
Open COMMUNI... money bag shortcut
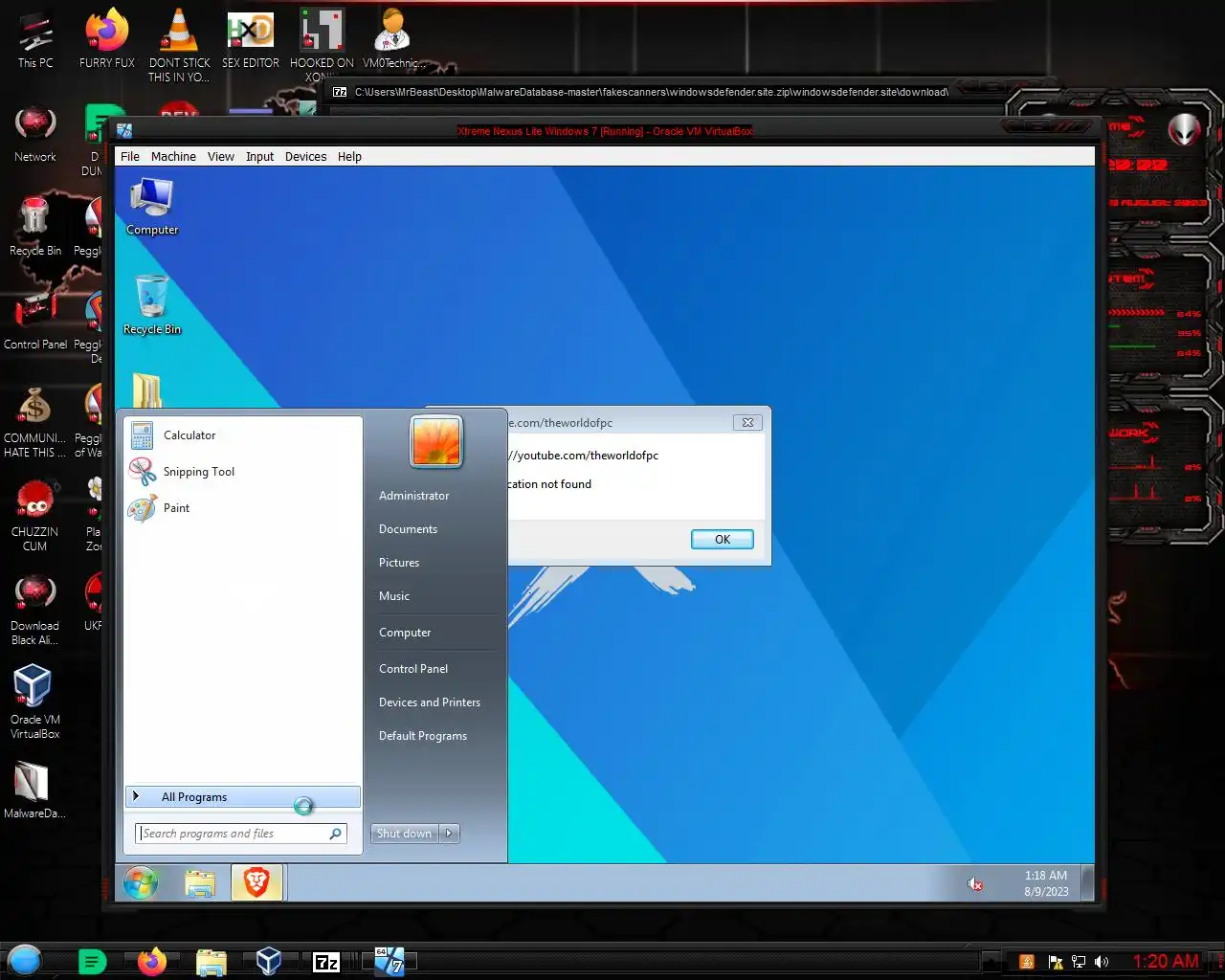35,421
